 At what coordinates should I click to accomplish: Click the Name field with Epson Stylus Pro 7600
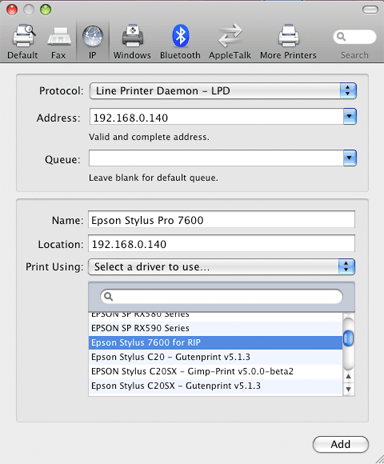[x=221, y=220]
